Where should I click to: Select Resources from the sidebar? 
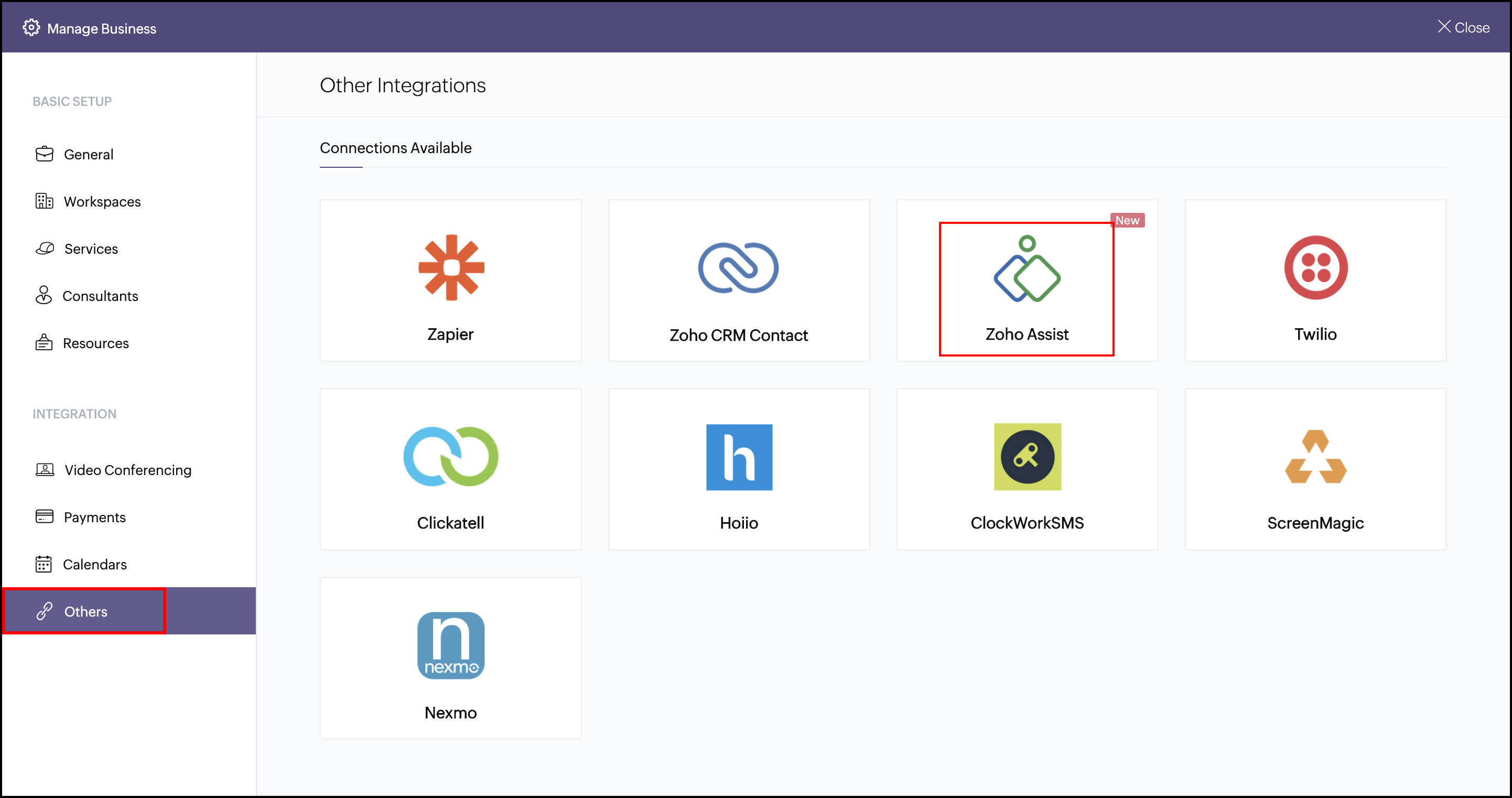[95, 343]
